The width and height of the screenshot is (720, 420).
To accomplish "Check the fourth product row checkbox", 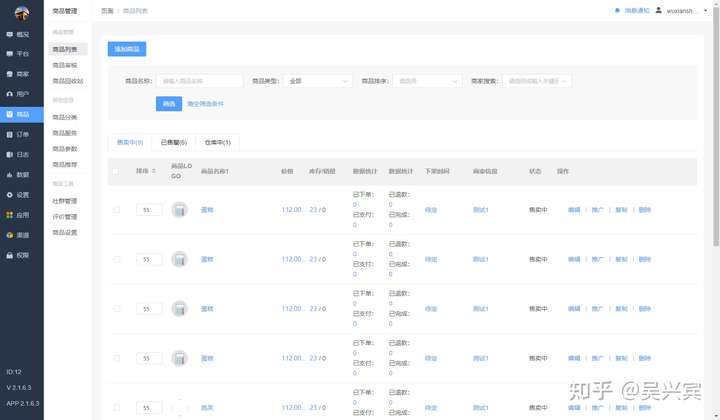I will tap(117, 358).
